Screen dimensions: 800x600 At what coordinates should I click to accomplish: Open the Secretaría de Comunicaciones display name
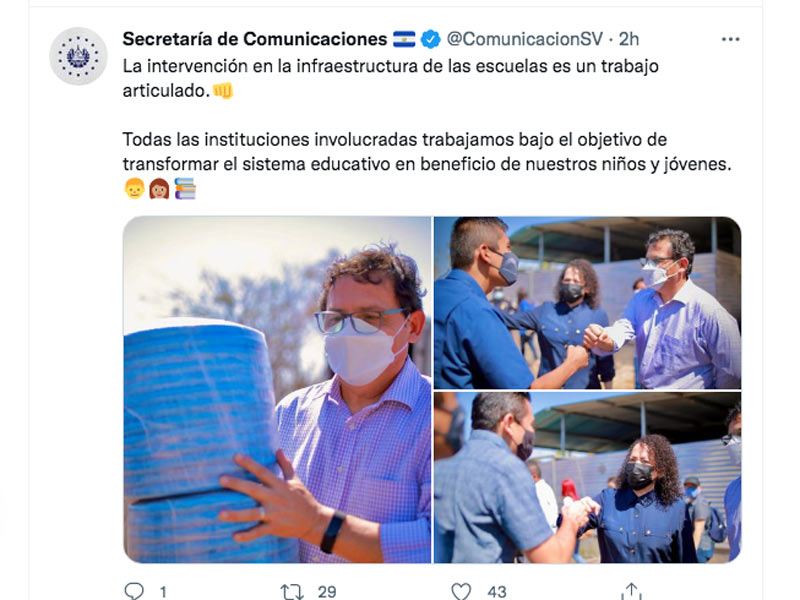coord(255,39)
